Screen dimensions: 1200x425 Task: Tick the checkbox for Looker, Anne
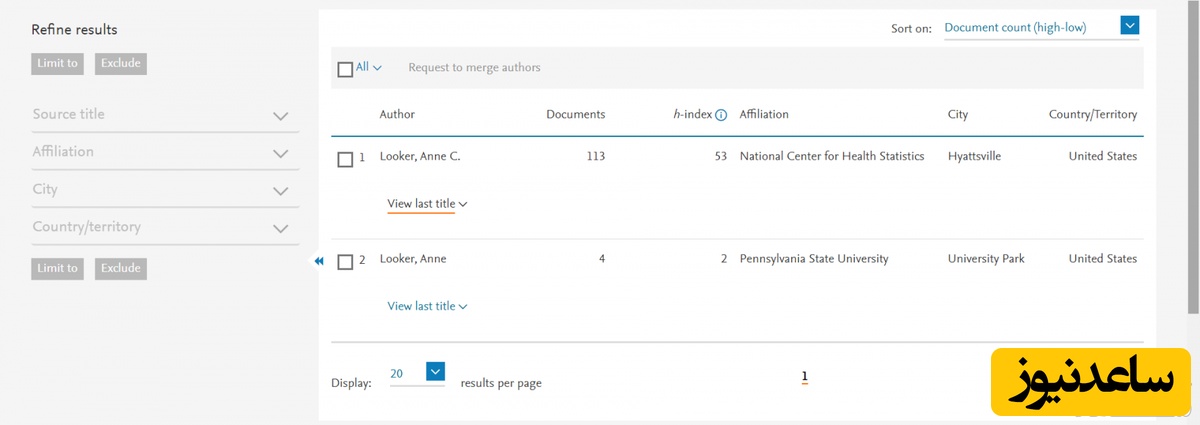tap(345, 262)
